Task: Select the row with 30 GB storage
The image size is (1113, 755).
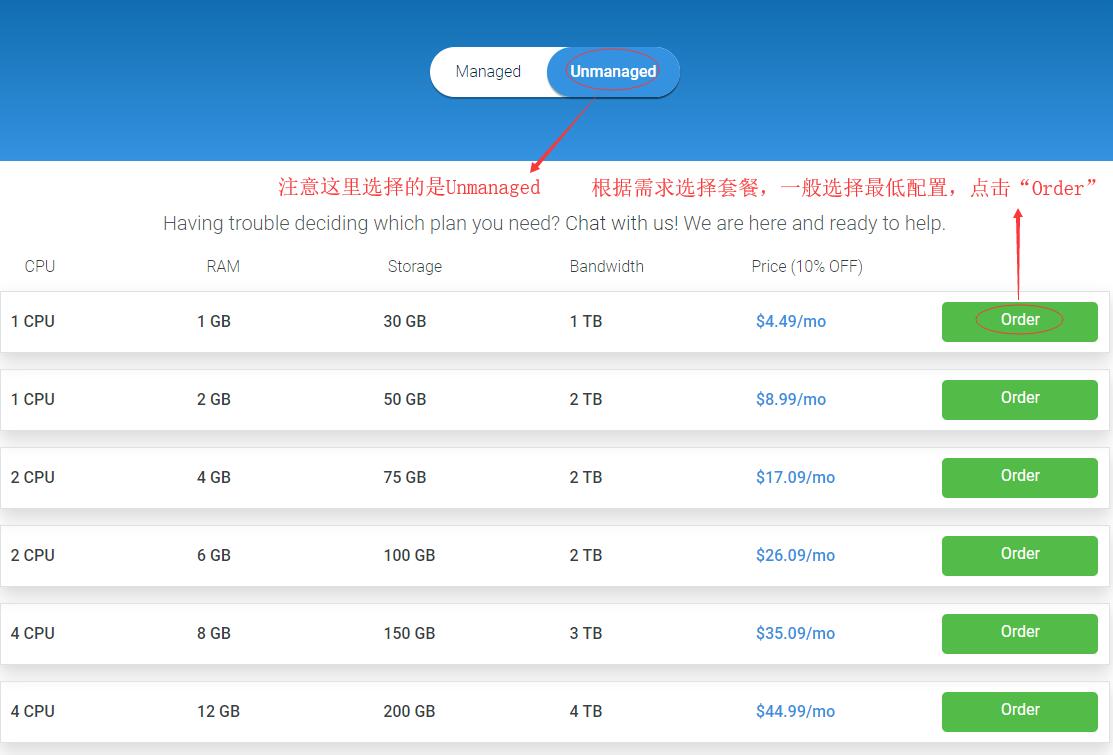Action: point(404,322)
